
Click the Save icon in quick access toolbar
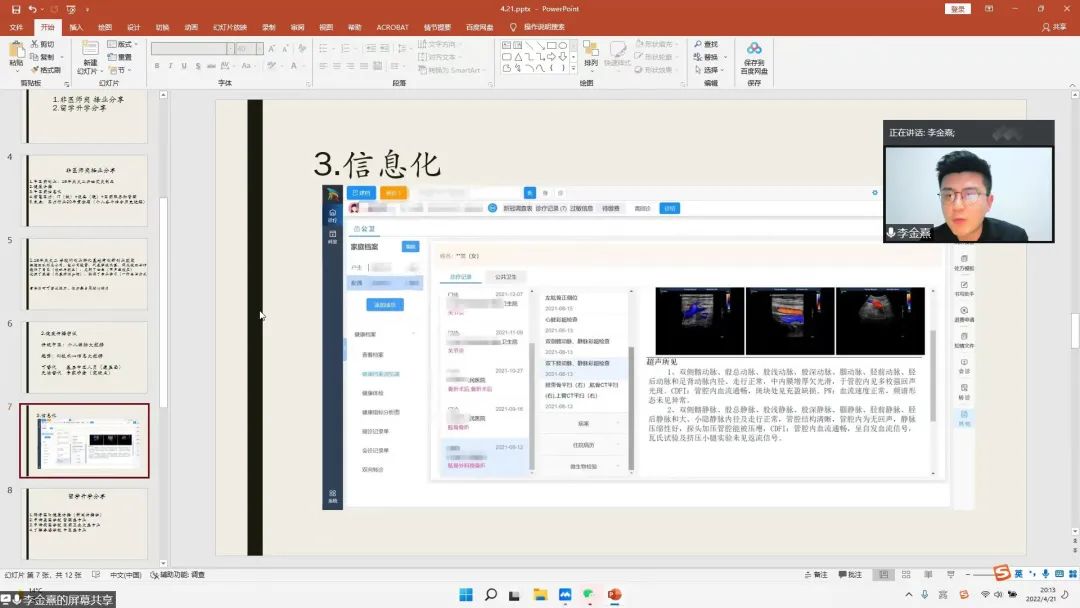(16, 9)
